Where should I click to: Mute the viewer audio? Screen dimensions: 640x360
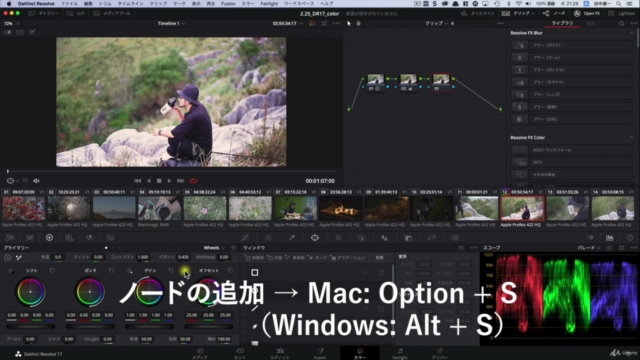coord(36,181)
